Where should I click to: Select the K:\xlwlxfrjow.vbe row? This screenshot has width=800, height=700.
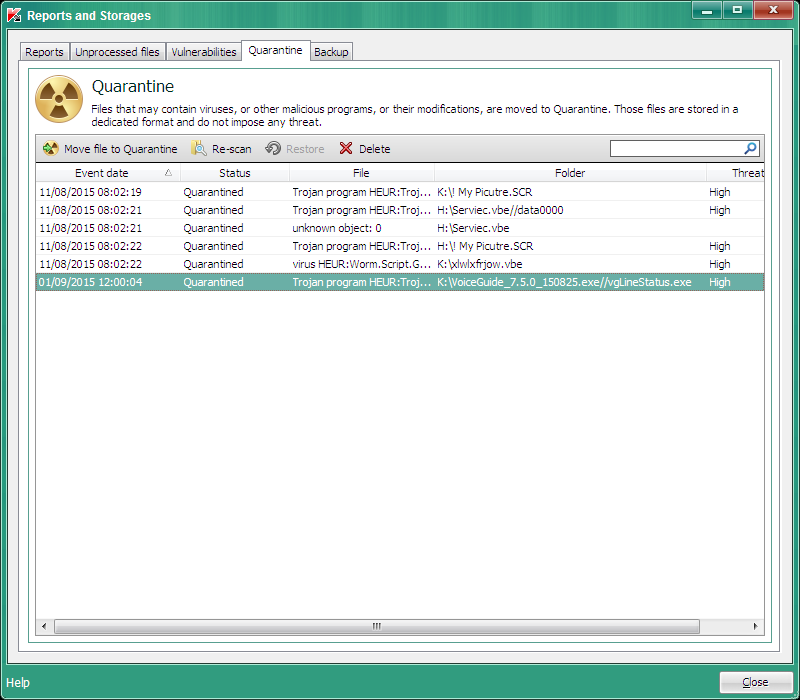click(x=400, y=264)
